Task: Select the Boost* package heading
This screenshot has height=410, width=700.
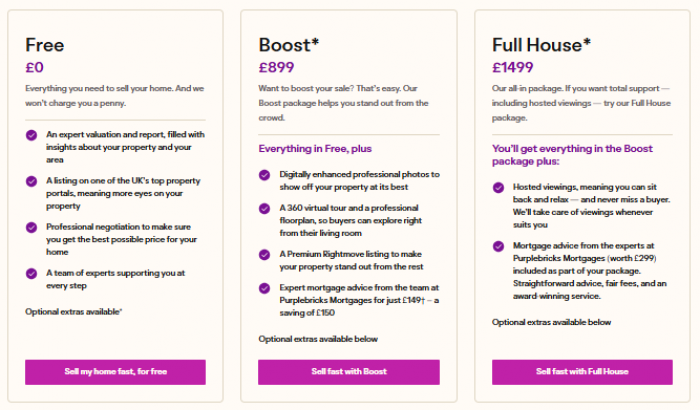Action: [x=288, y=45]
